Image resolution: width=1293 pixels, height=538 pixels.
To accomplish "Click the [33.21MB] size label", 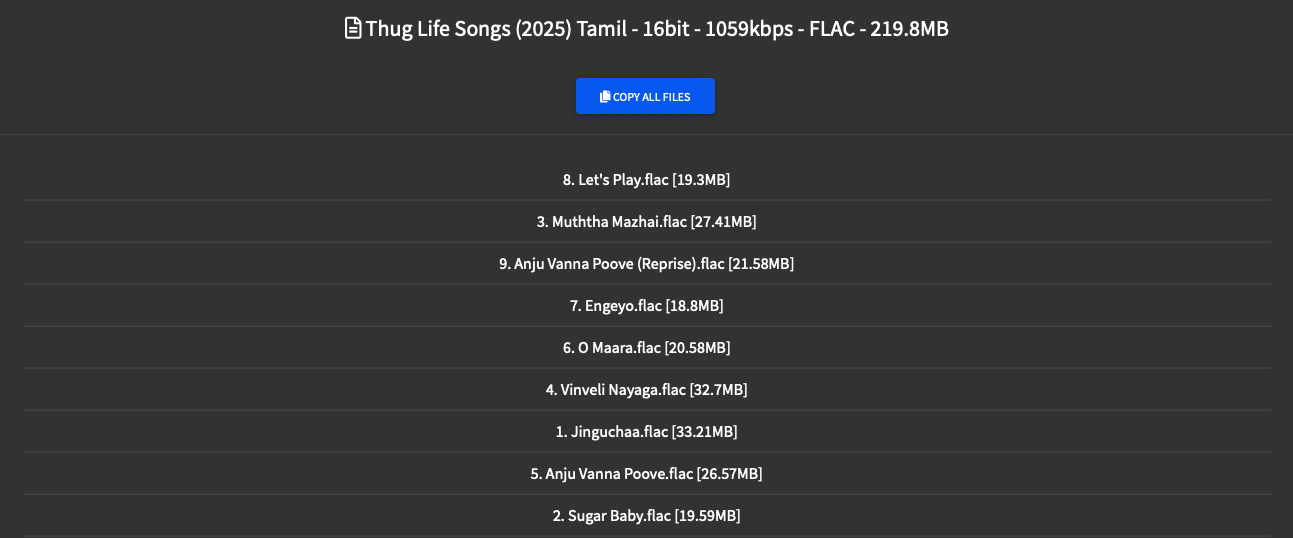I will click(705, 432).
